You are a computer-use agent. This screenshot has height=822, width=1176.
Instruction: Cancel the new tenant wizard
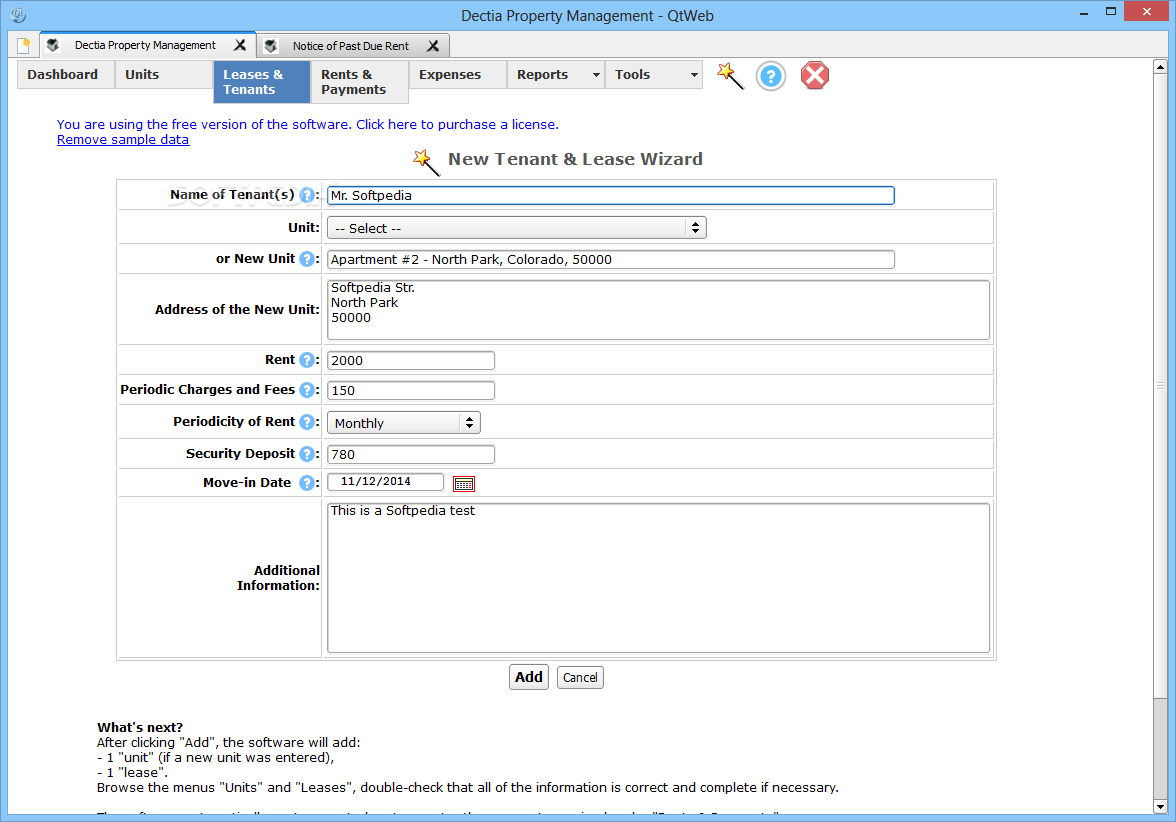pos(580,678)
